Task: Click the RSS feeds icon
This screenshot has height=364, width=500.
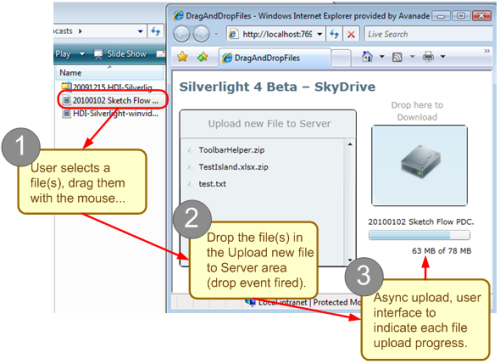Action: pos(397,57)
